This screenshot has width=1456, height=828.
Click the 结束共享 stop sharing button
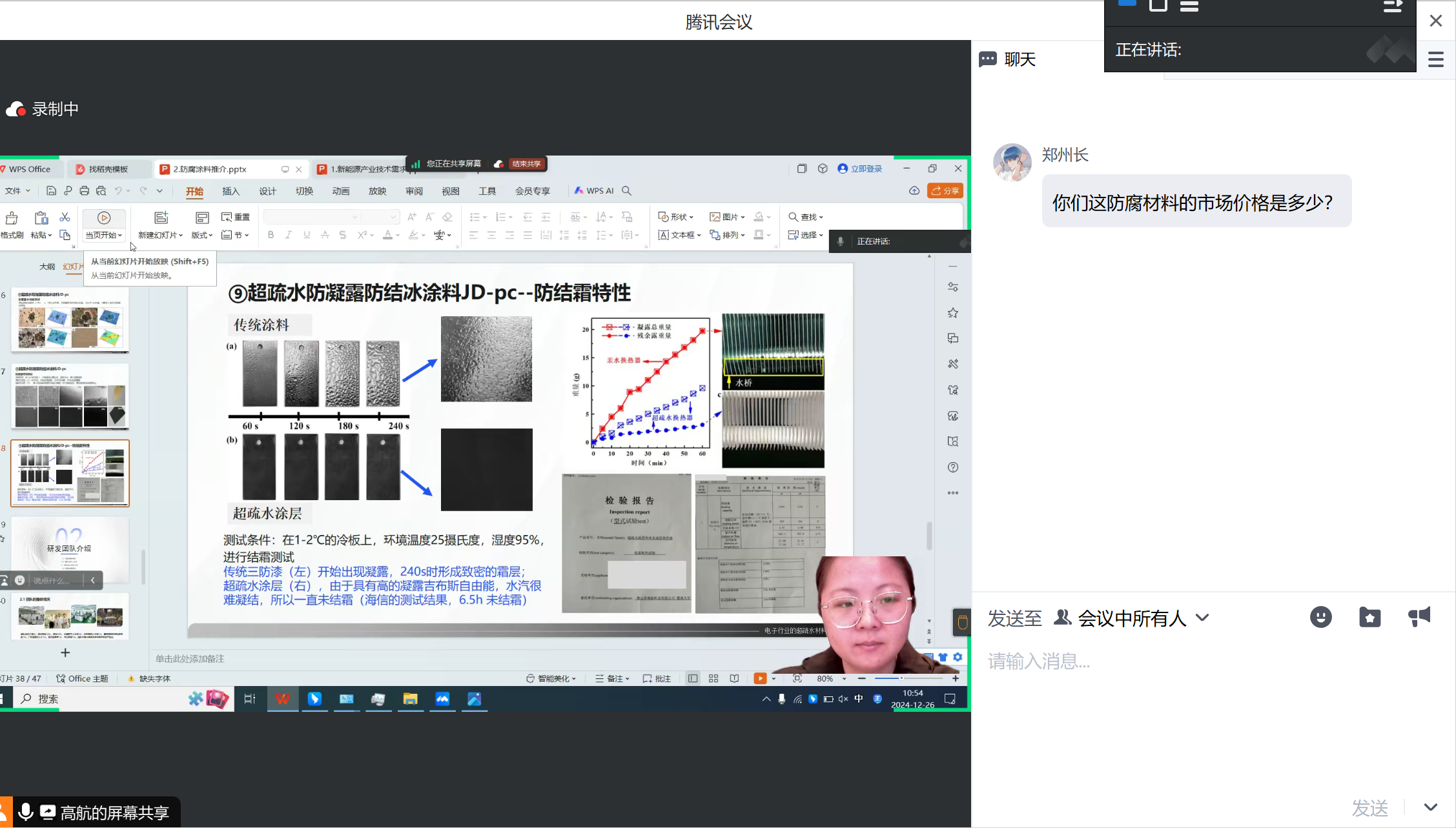click(526, 164)
